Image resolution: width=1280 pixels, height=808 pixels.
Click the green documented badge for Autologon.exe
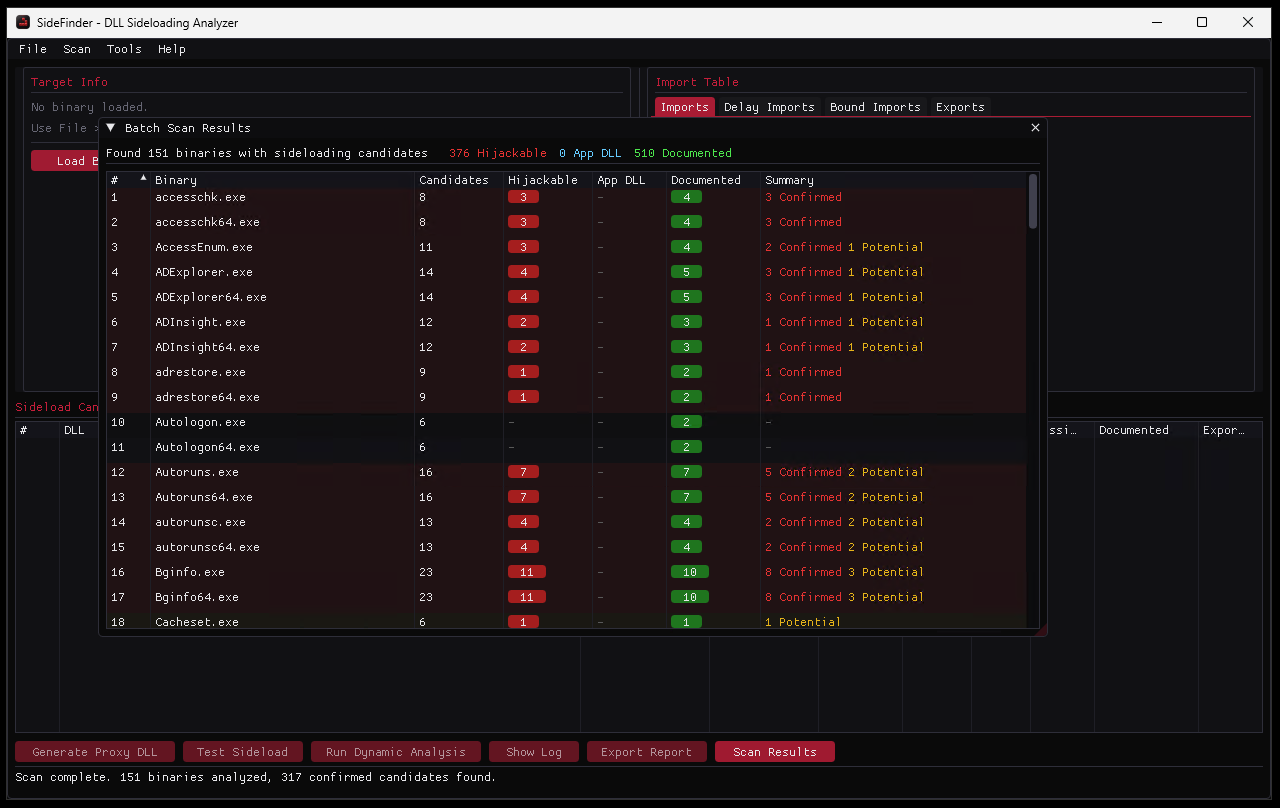[x=686, y=422]
